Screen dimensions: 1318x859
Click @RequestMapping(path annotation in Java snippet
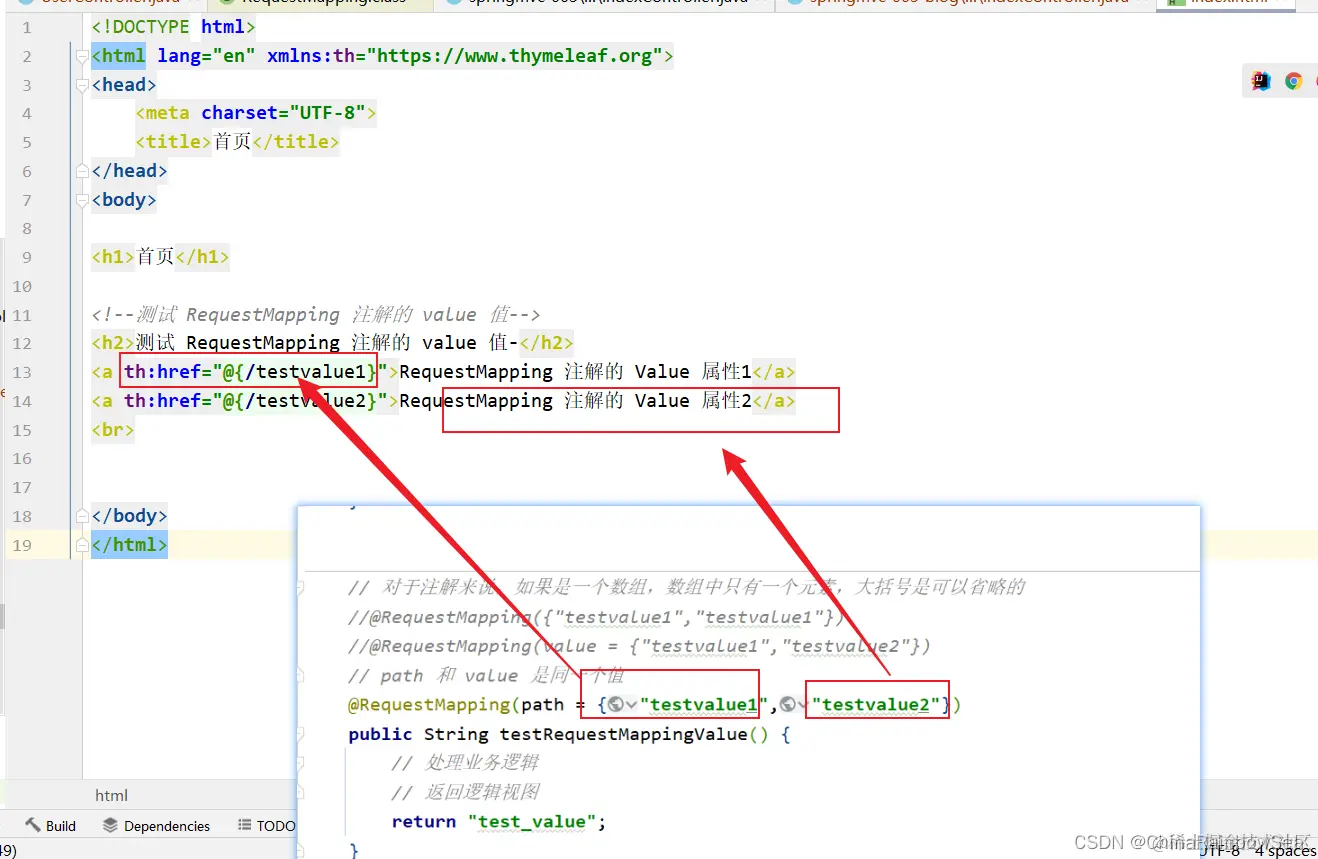pyautogui.click(x=456, y=705)
